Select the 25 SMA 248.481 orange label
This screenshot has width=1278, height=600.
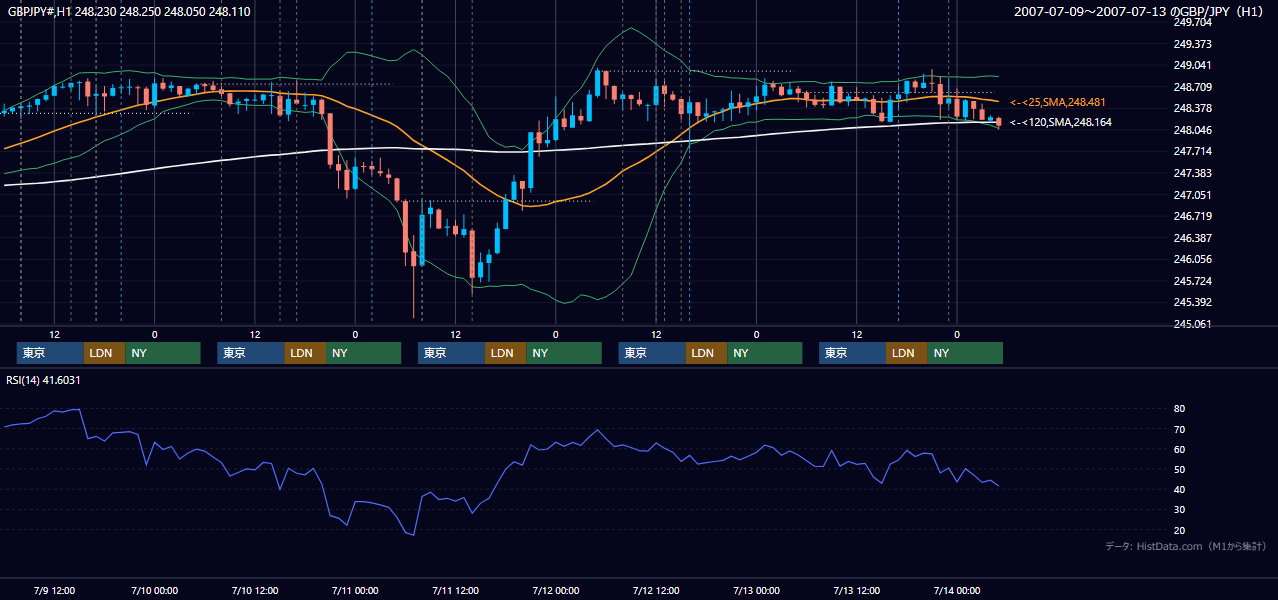point(1058,102)
